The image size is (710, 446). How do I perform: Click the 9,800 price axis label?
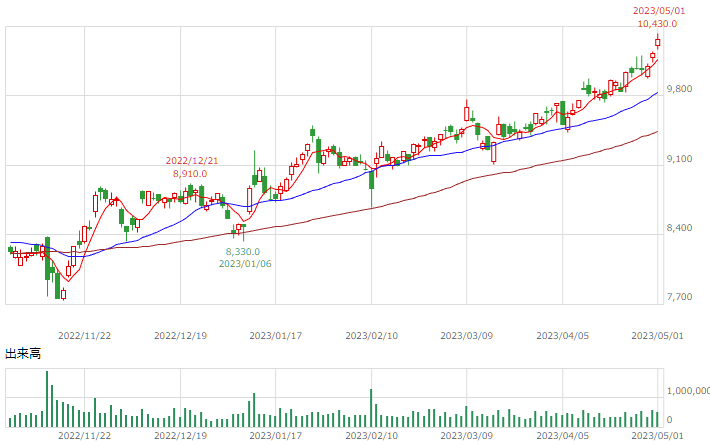pyautogui.click(x=679, y=89)
